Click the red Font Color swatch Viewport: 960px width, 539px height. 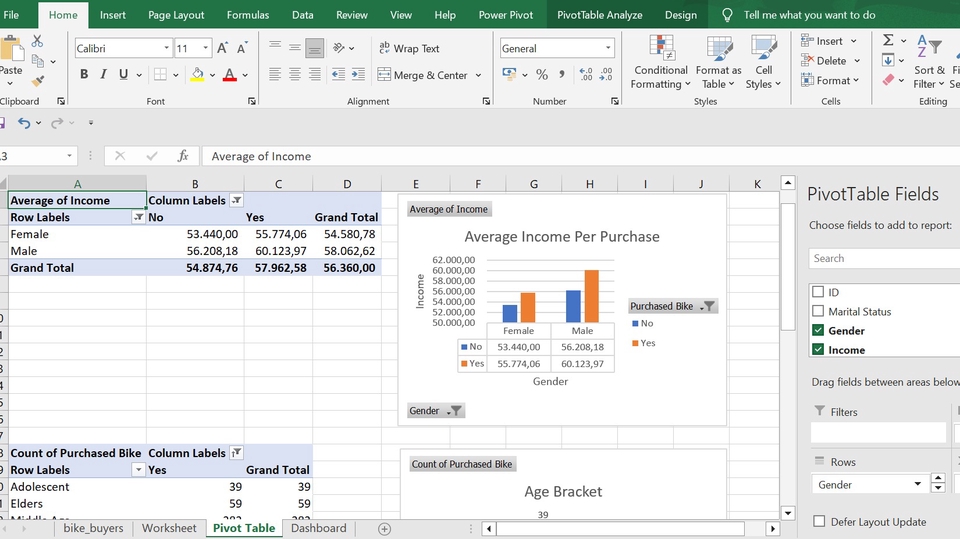point(230,75)
